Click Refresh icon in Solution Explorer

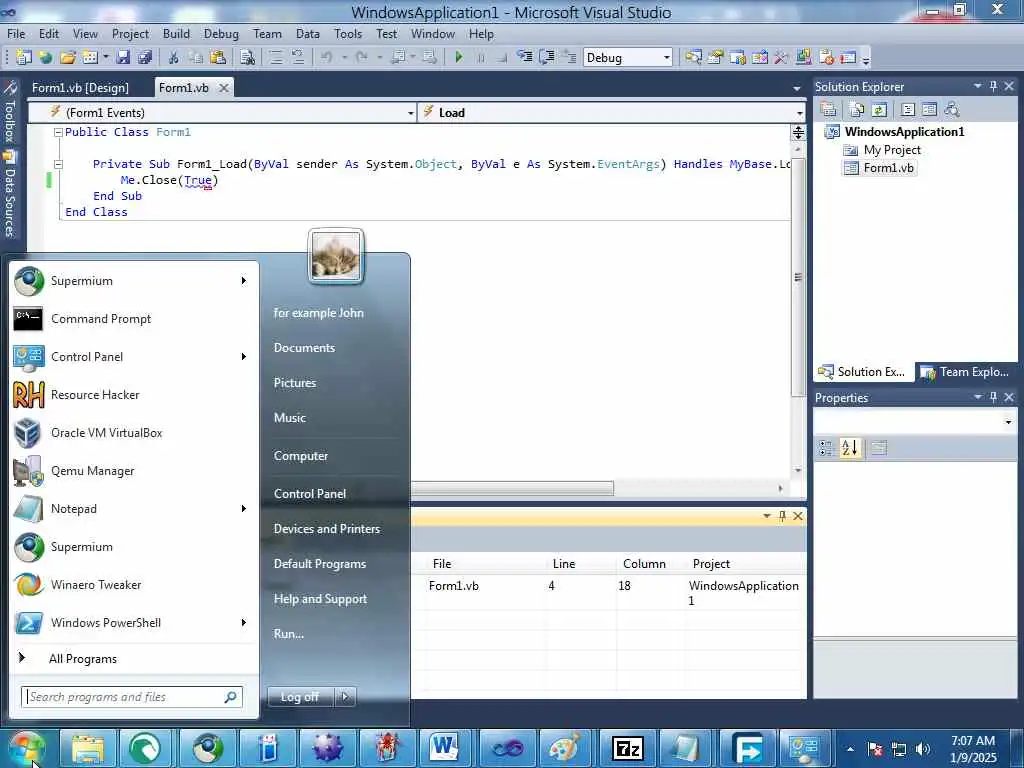click(x=879, y=109)
